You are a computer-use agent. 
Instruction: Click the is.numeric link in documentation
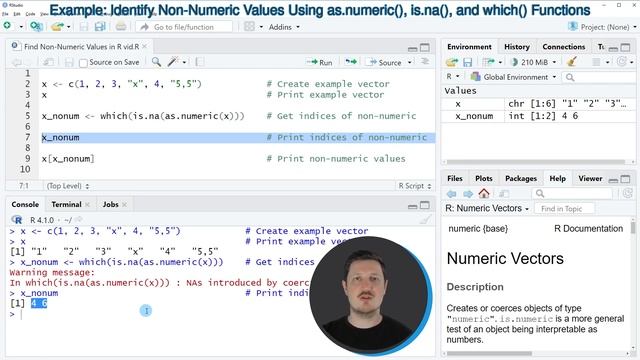[526, 319]
